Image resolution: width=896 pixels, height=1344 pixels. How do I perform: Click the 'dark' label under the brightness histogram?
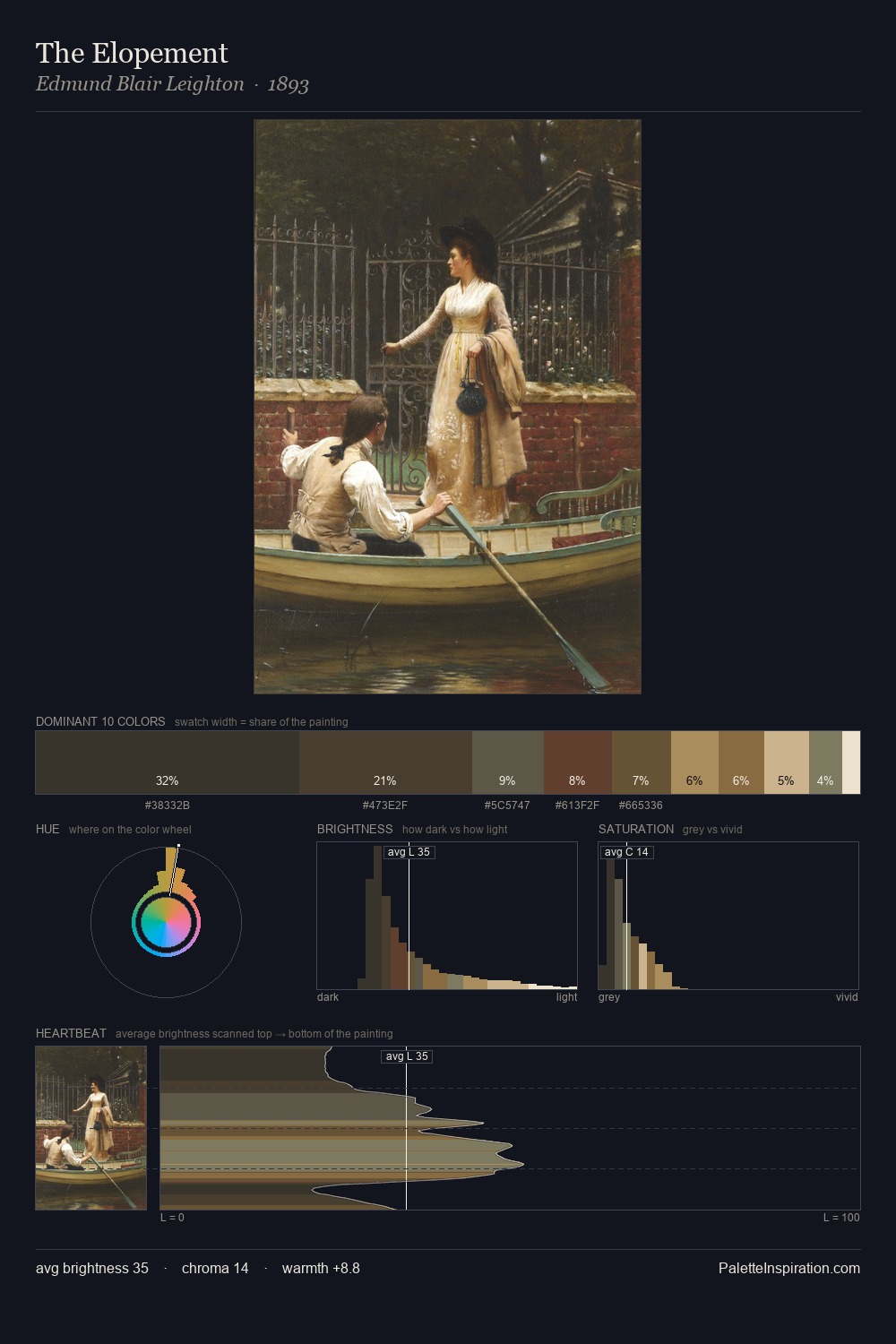pos(328,997)
